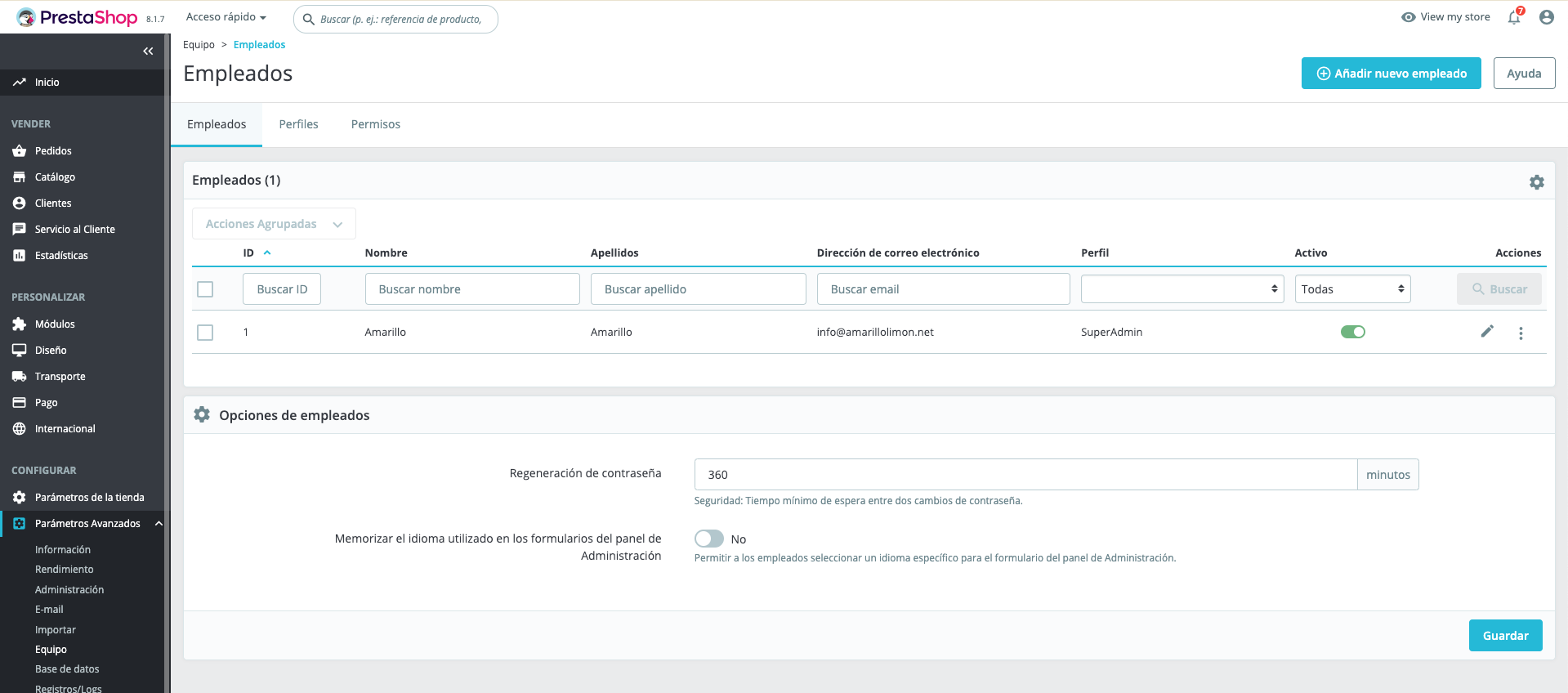Screen dimensions: 1568x693
Task: Open Importar in the sidebar submenu
Action: [56, 630]
